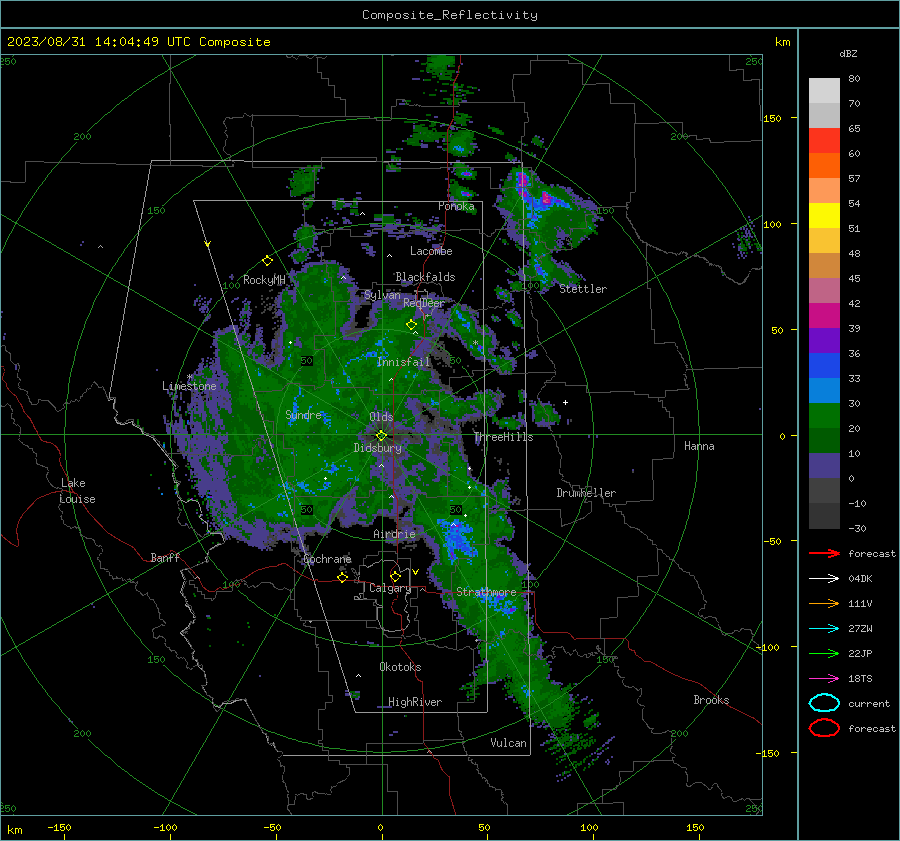The width and height of the screenshot is (900, 841).
Task: Click the yellow marker near RockyMH
Action: coord(267,261)
